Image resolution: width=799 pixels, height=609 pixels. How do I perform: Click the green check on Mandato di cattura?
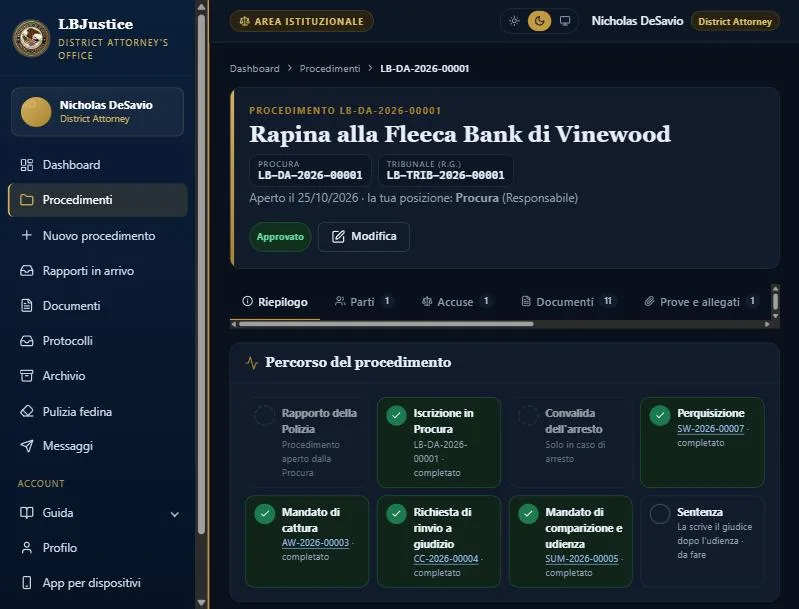pos(265,514)
